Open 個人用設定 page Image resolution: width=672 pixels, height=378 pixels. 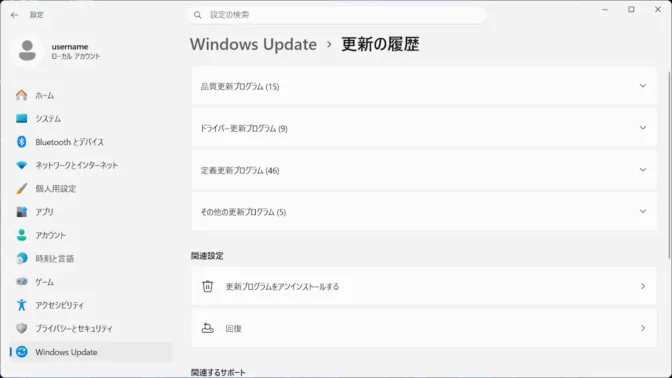tap(91, 189)
